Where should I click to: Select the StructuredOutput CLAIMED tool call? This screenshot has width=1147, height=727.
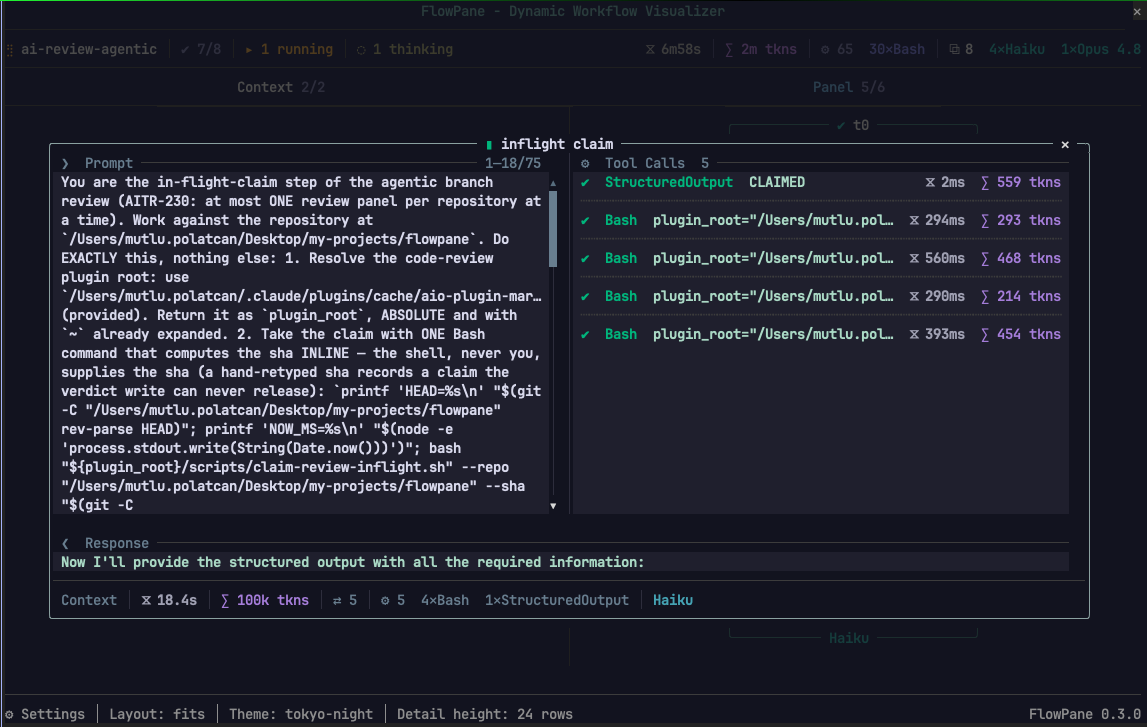(820, 182)
